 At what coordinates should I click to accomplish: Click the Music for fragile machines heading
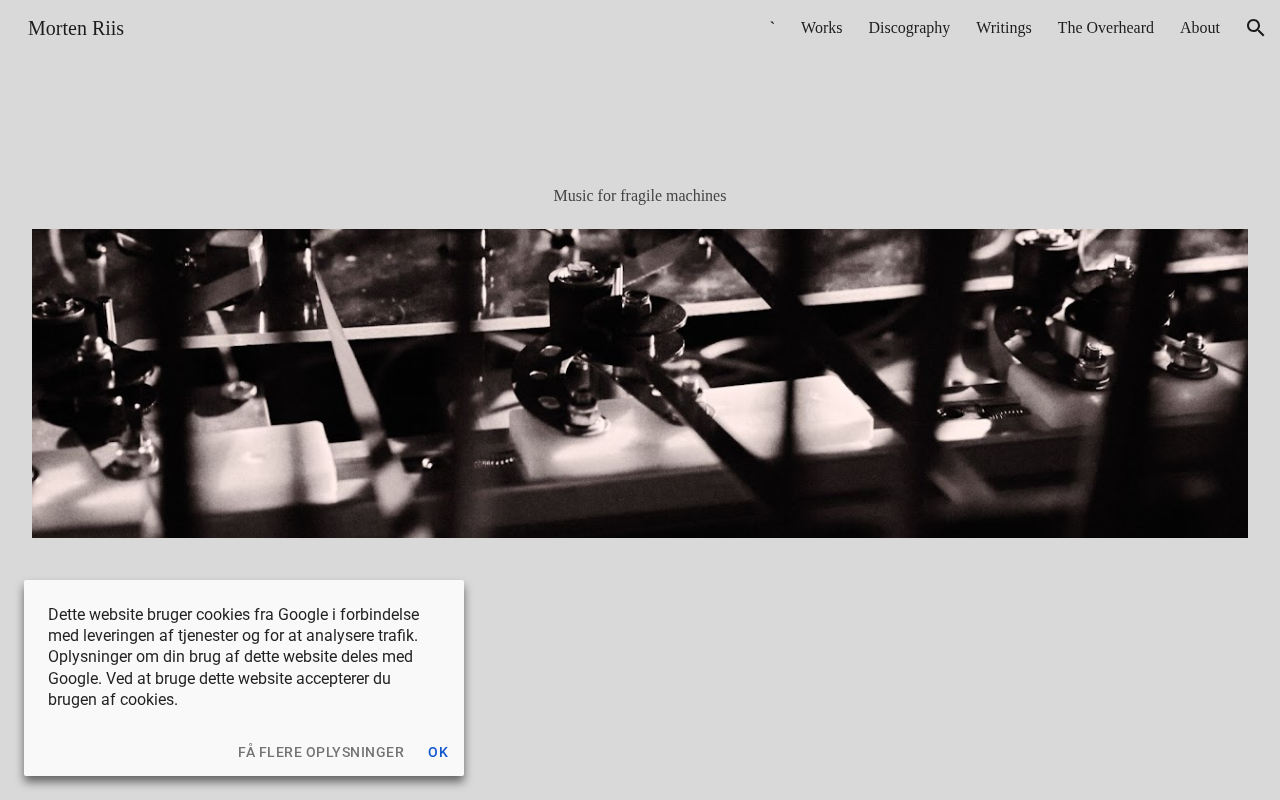640,196
